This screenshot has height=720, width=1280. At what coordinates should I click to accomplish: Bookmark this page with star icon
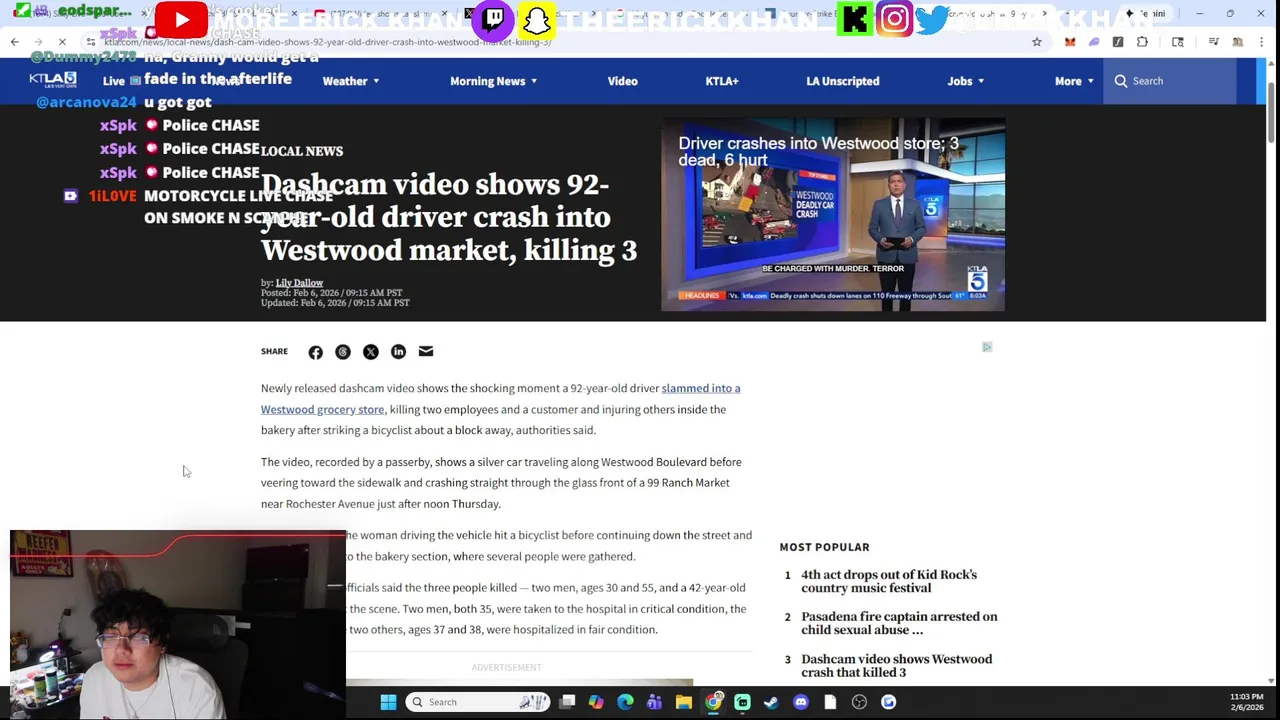1037,42
